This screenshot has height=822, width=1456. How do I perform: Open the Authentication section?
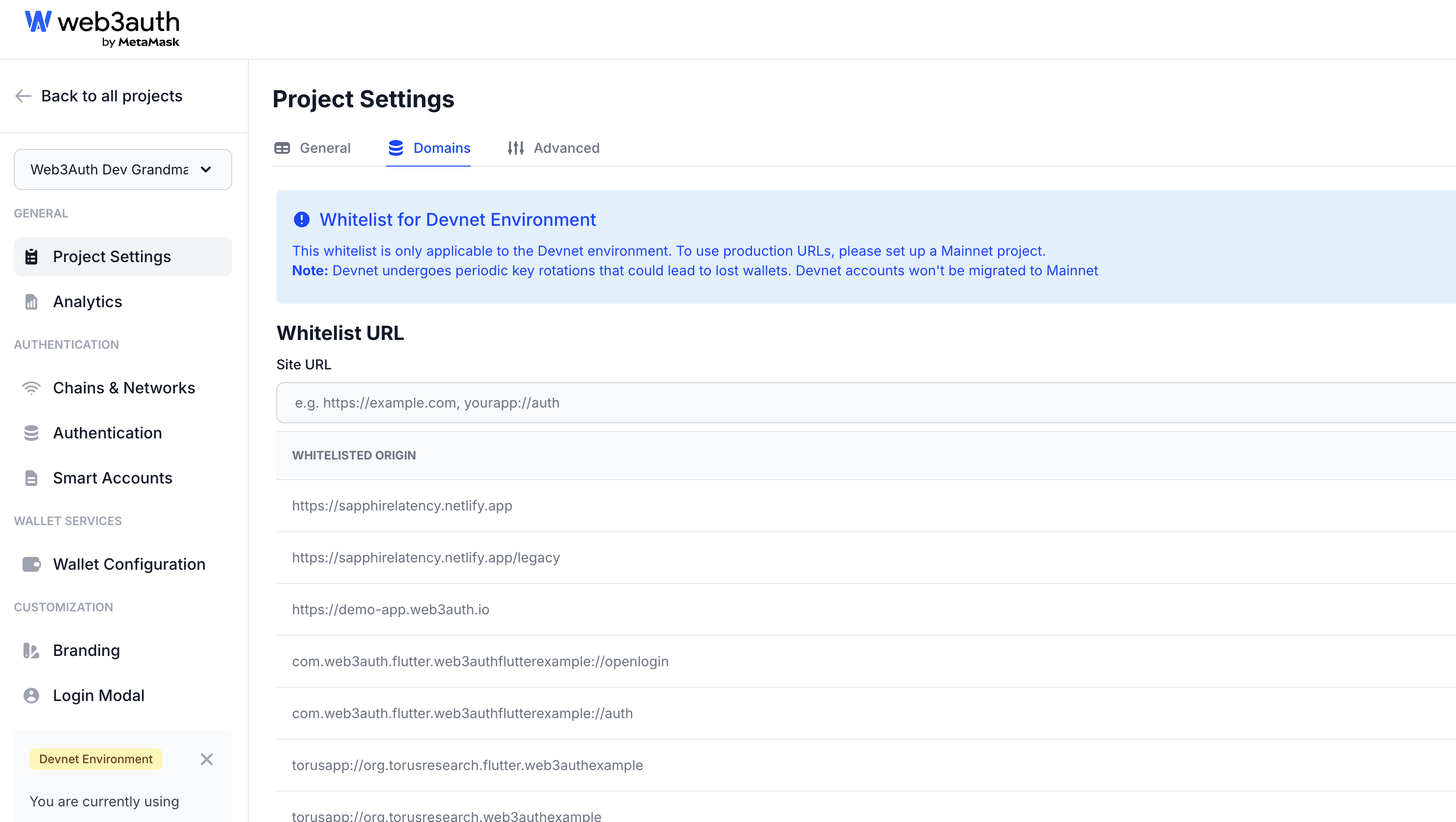click(122, 433)
